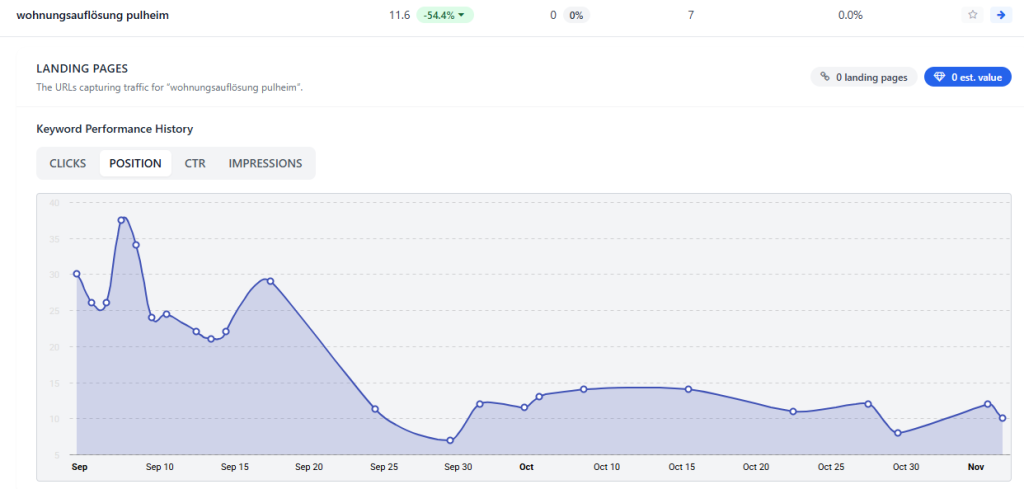The height and width of the screenshot is (489, 1024).
Task: Select the POSITION tab
Action: [x=135, y=163]
